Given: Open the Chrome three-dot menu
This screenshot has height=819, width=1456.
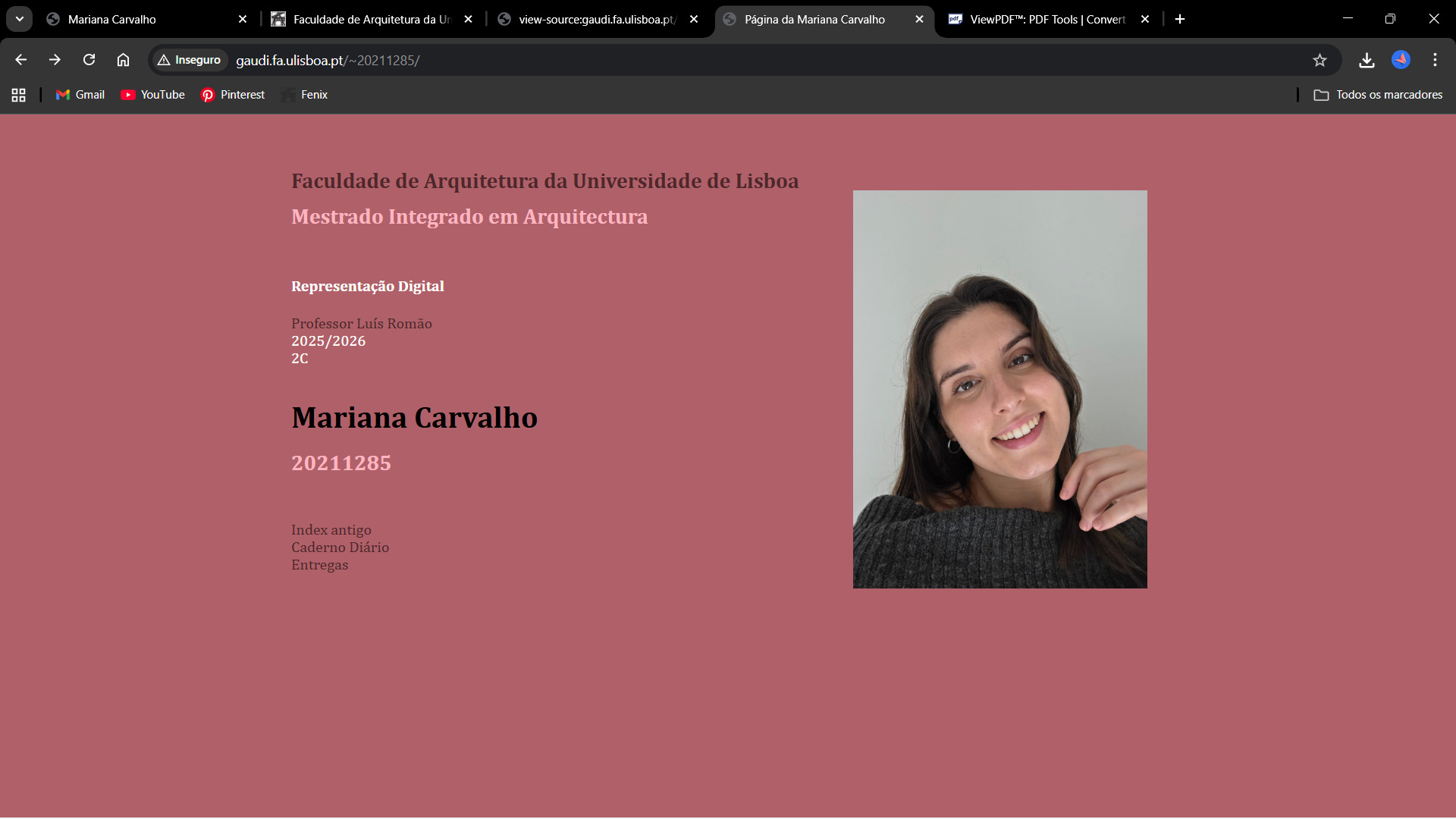Looking at the screenshot, I should (x=1435, y=60).
